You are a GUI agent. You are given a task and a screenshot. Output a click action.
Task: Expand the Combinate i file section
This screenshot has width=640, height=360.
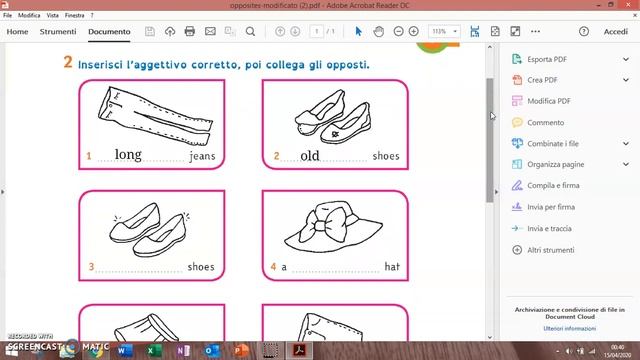click(626, 144)
